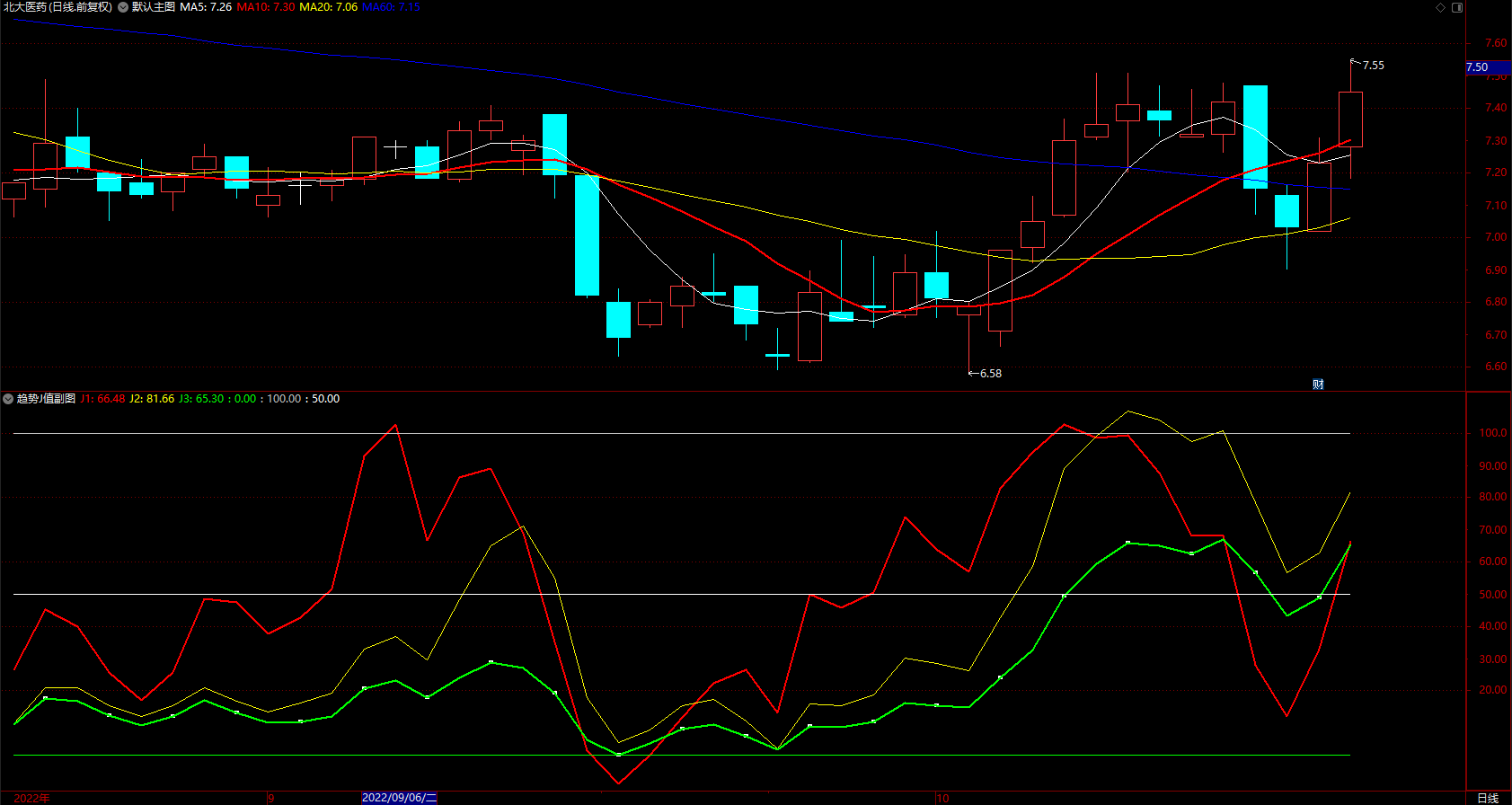
Task: Click the yellow MA20: 7.06 label
Action: point(328,7)
